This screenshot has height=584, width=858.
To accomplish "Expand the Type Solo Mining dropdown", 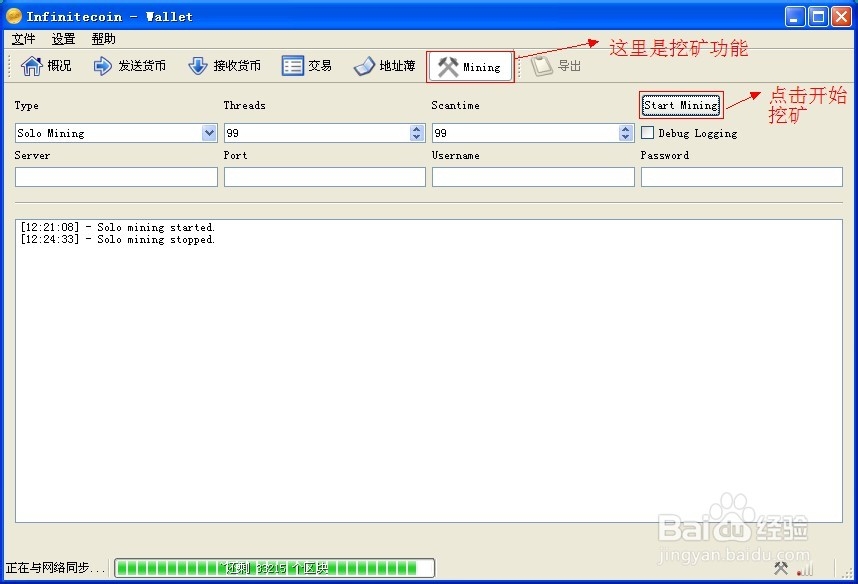I will click(x=209, y=133).
